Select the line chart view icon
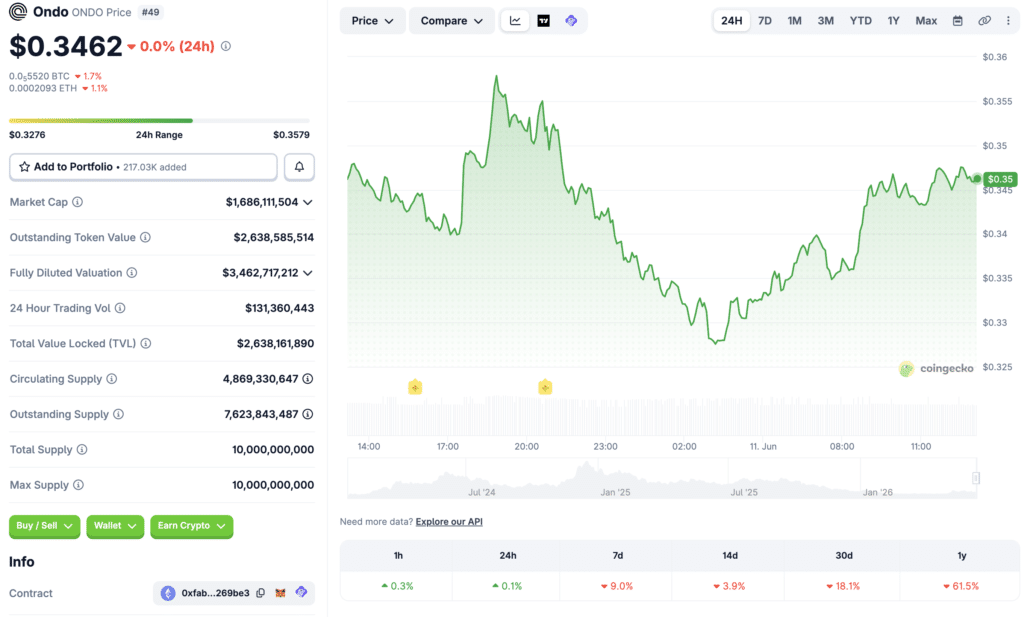The width and height of the screenshot is (1024, 617). coord(515,21)
